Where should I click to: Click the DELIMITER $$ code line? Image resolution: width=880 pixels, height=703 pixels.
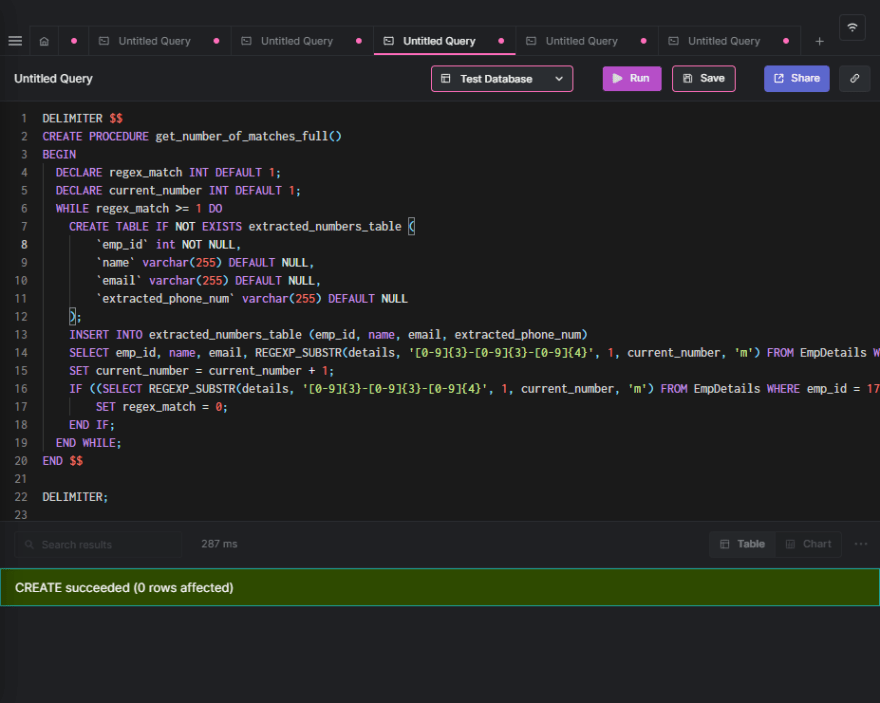[82, 118]
